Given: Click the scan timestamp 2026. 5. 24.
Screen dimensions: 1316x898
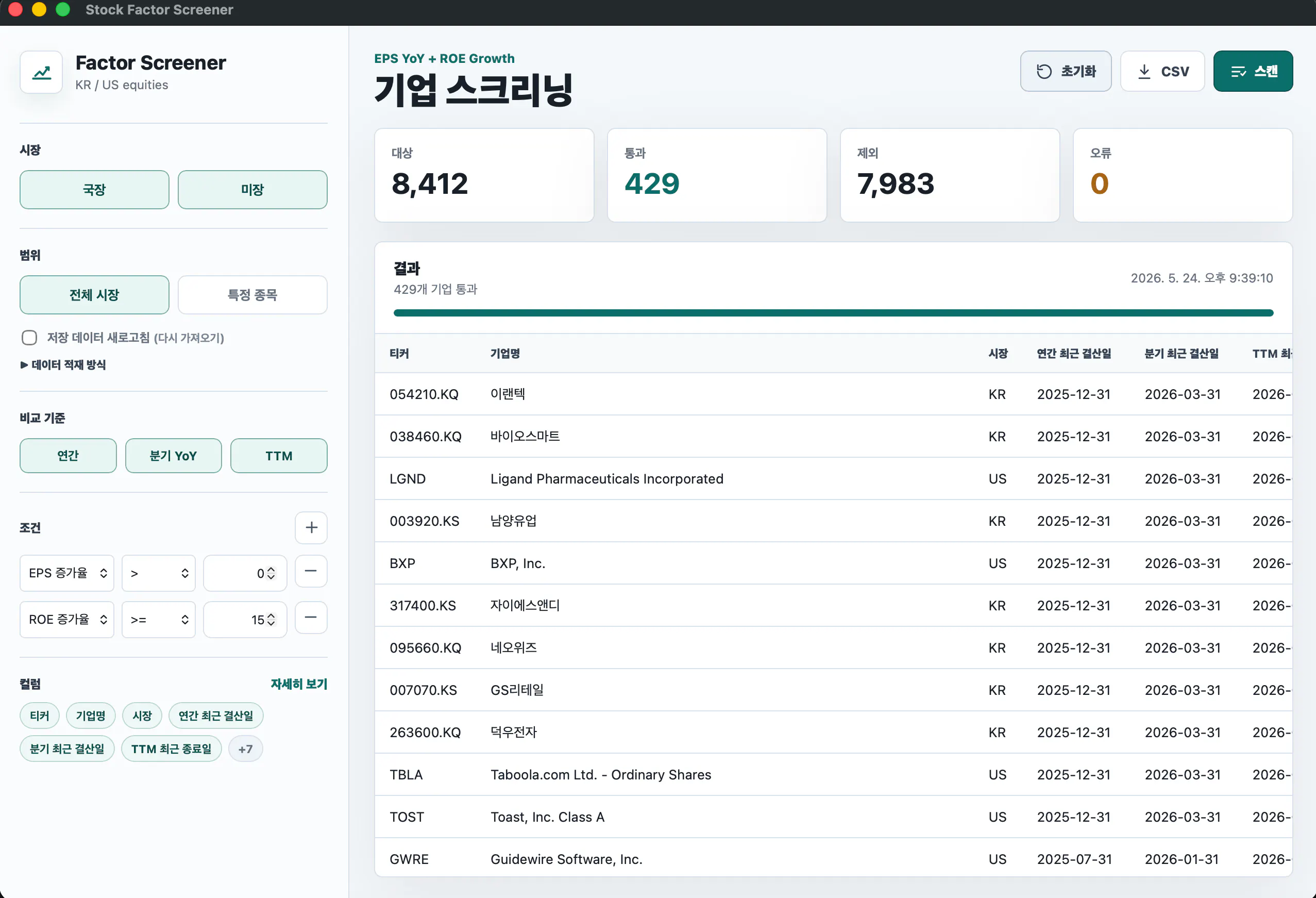Looking at the screenshot, I should click(x=1202, y=278).
